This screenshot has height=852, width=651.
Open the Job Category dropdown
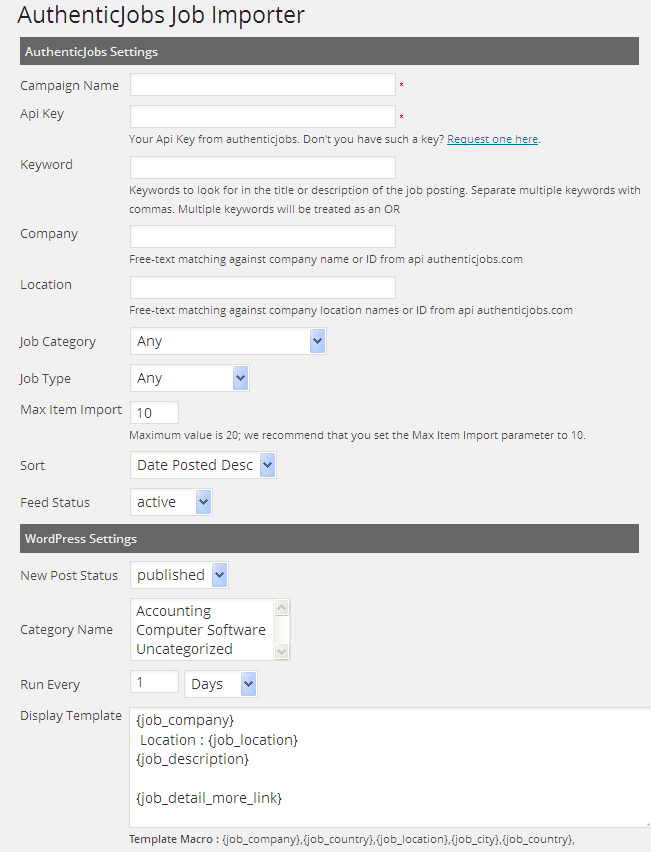pos(228,342)
